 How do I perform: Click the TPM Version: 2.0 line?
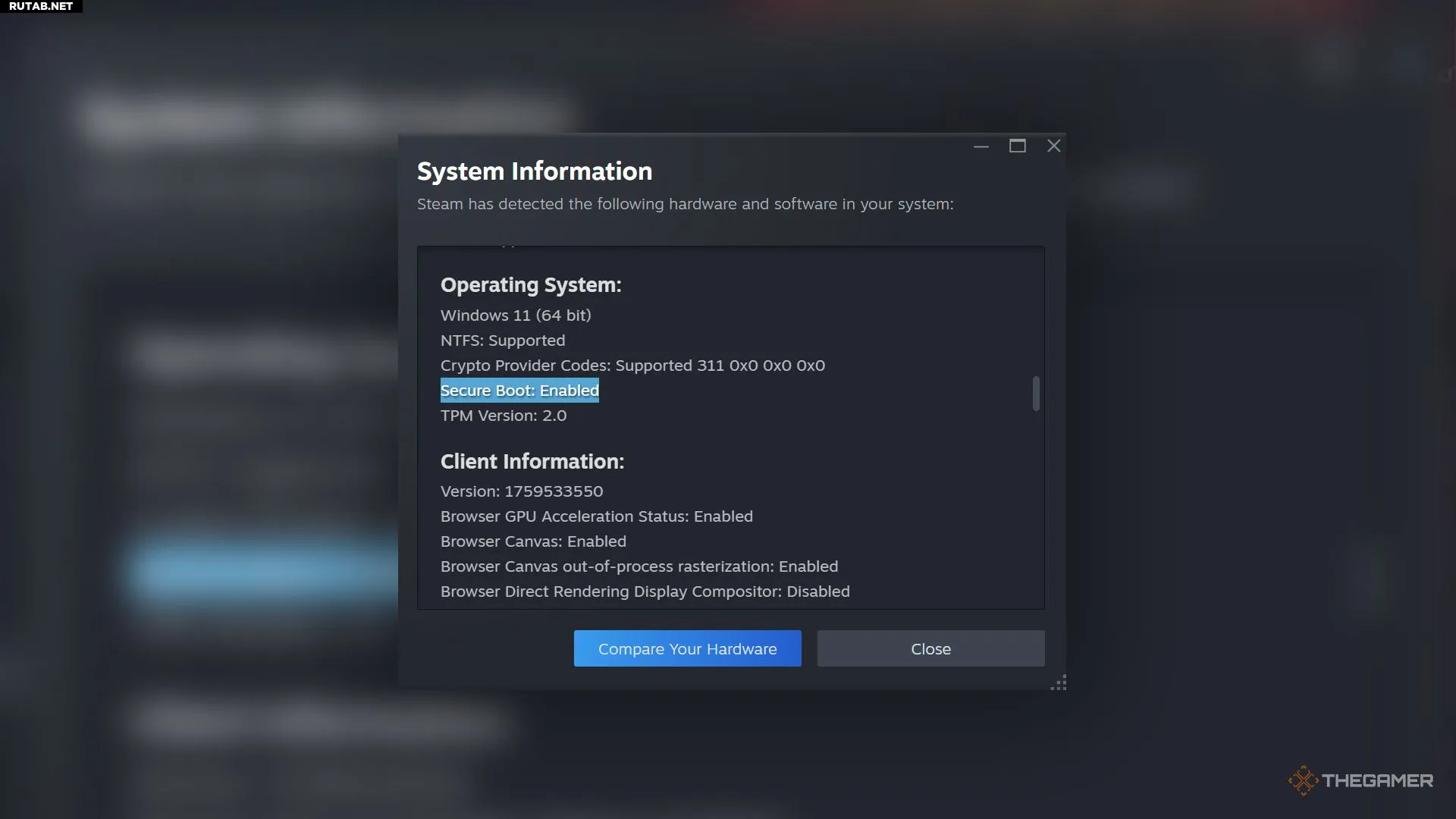pyautogui.click(x=504, y=416)
